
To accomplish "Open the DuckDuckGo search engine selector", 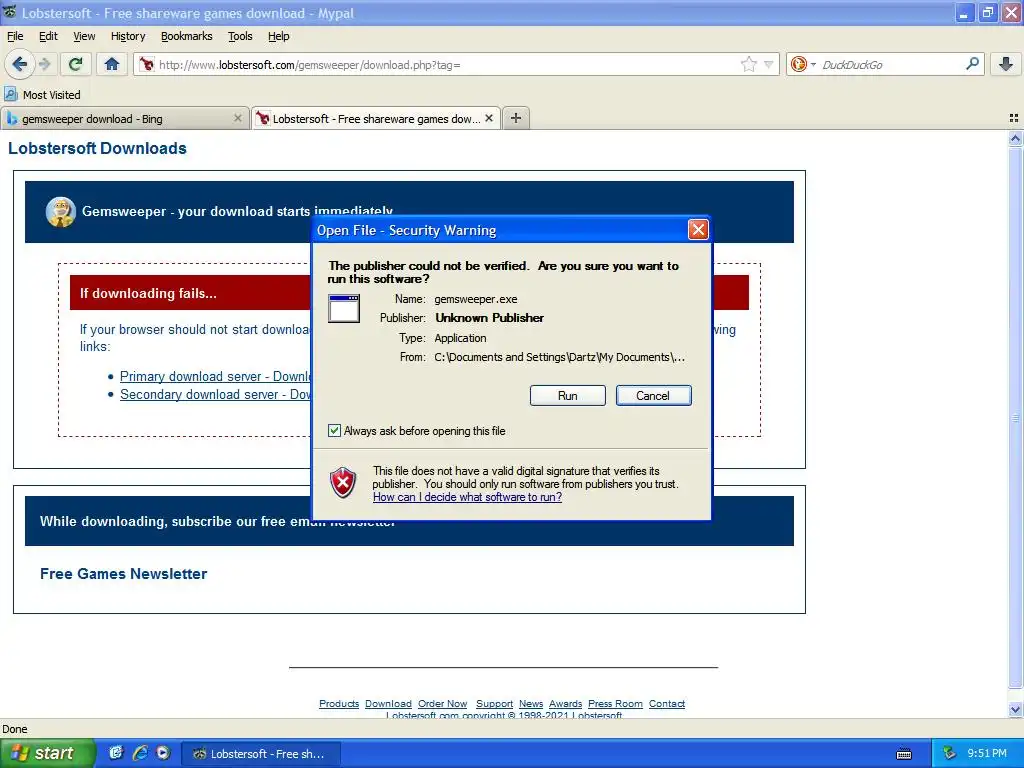I will tap(803, 64).
